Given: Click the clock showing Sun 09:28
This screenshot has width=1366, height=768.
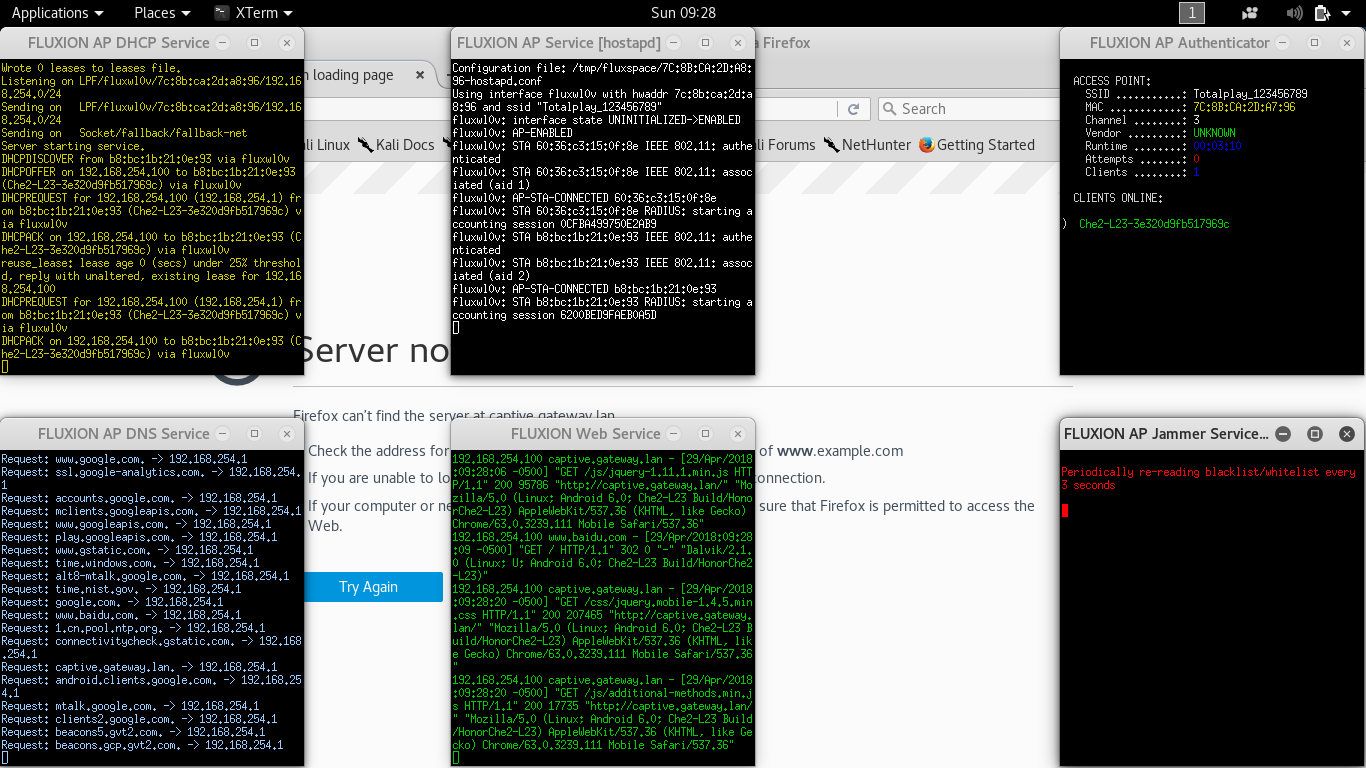Looking at the screenshot, I should [x=683, y=13].
